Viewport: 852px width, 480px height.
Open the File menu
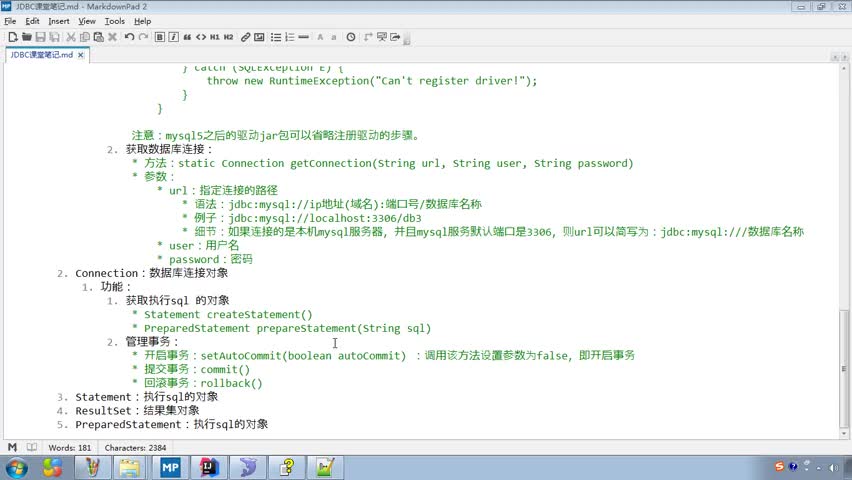pyautogui.click(x=10, y=21)
